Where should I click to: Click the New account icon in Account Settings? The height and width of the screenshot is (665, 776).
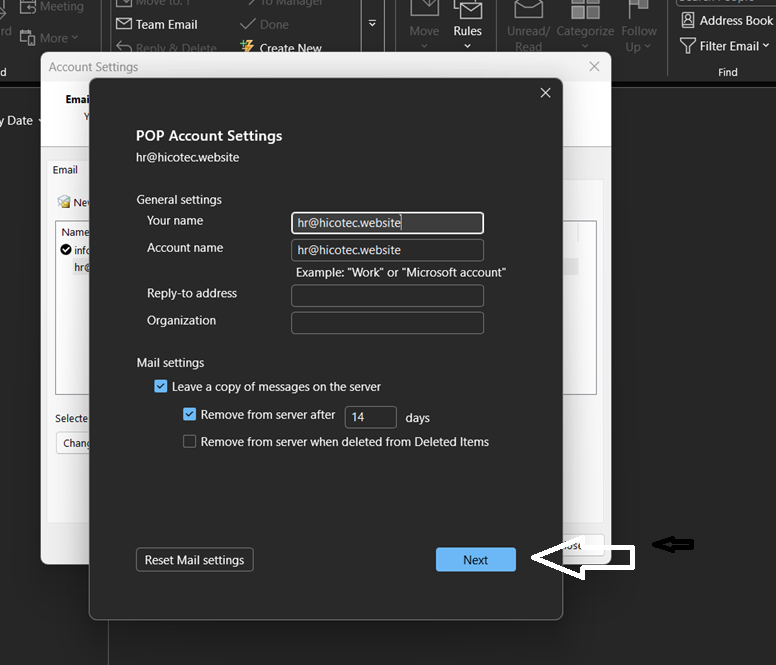click(64, 202)
